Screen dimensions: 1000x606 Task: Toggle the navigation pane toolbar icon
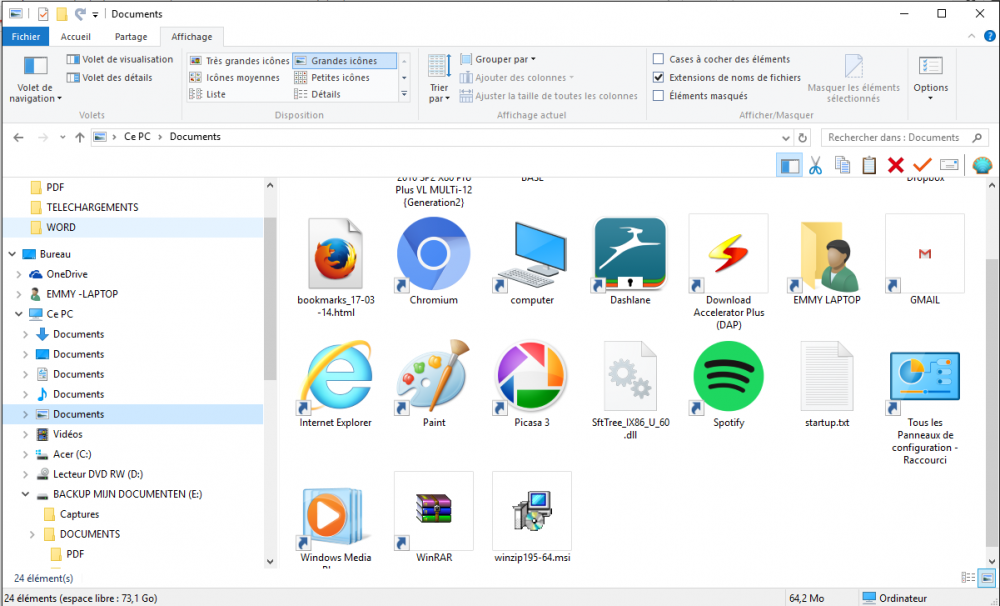[x=790, y=166]
